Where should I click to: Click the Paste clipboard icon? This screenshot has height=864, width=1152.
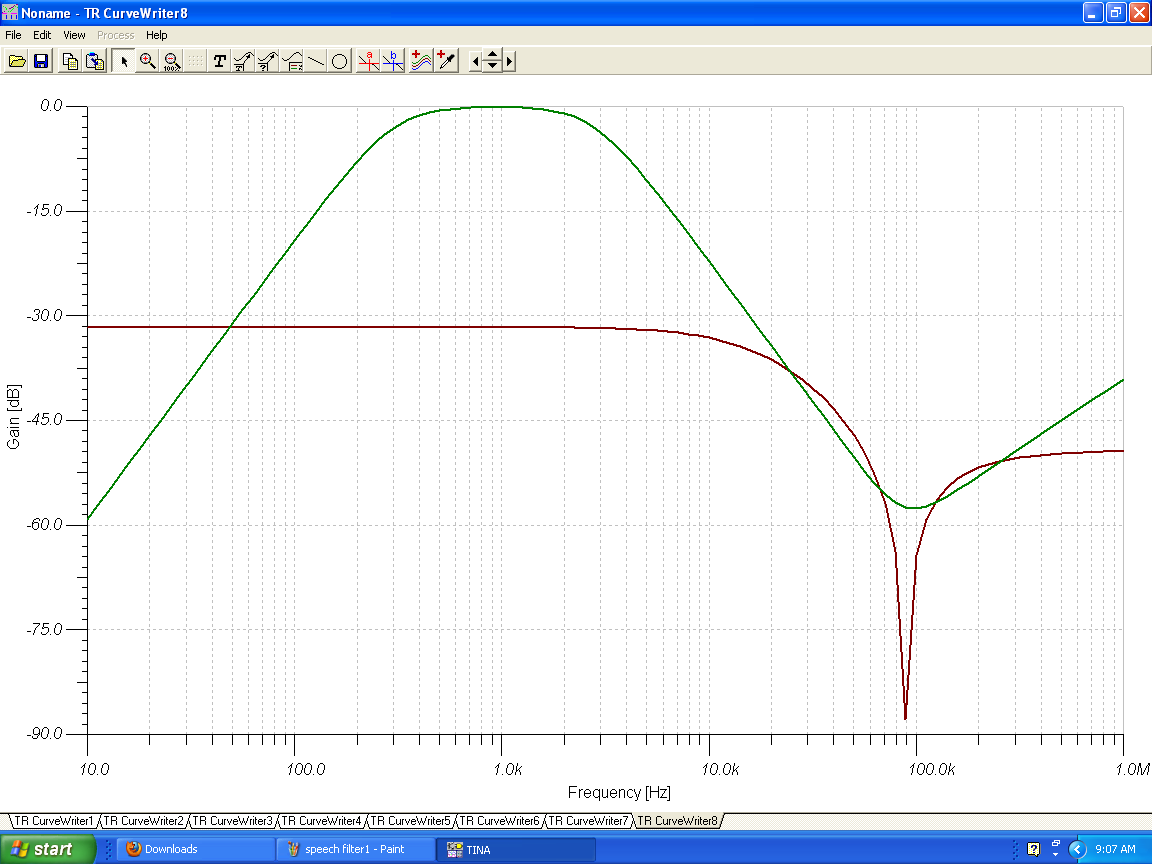[95, 61]
